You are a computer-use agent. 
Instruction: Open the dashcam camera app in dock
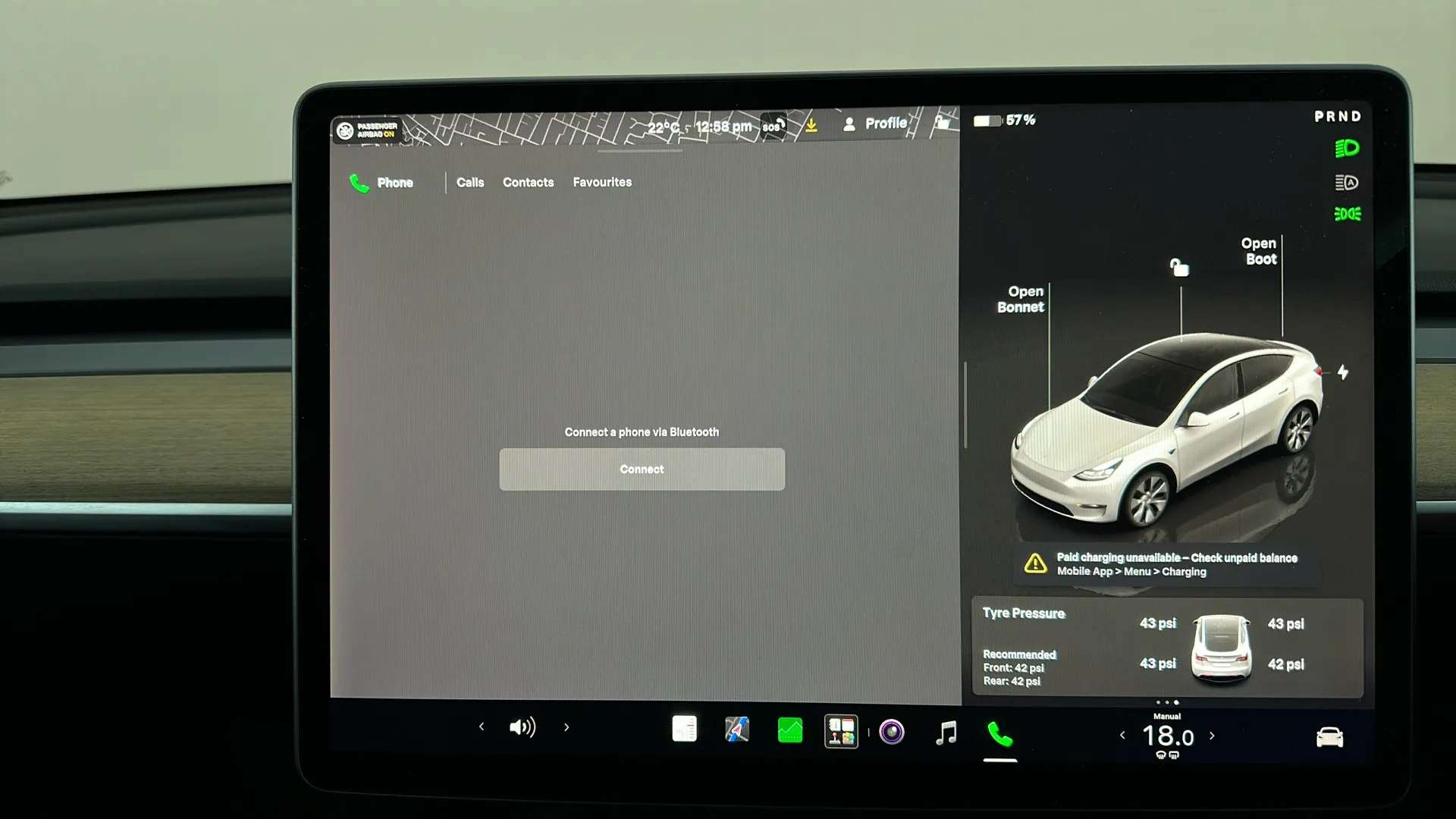(892, 732)
